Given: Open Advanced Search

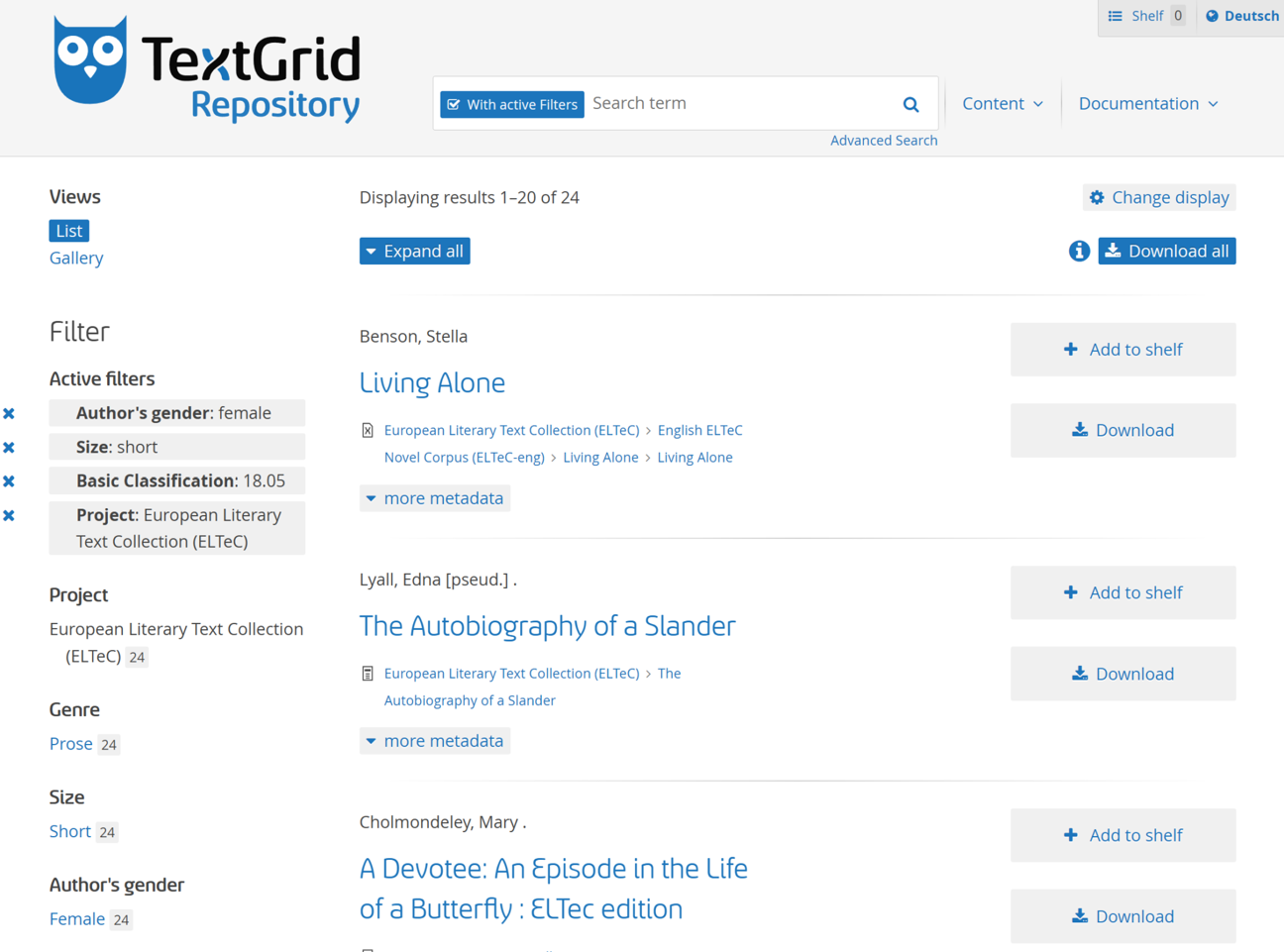Looking at the screenshot, I should coord(883,140).
